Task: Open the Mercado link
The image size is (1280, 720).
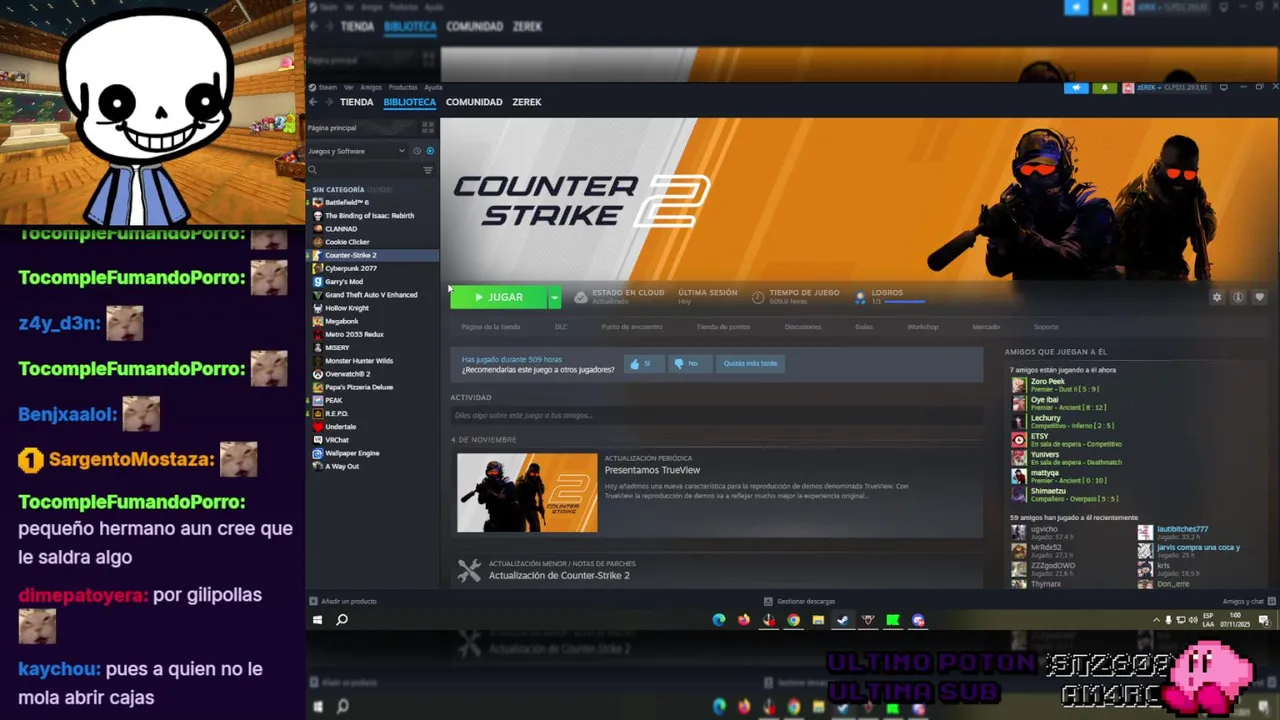Action: click(986, 327)
